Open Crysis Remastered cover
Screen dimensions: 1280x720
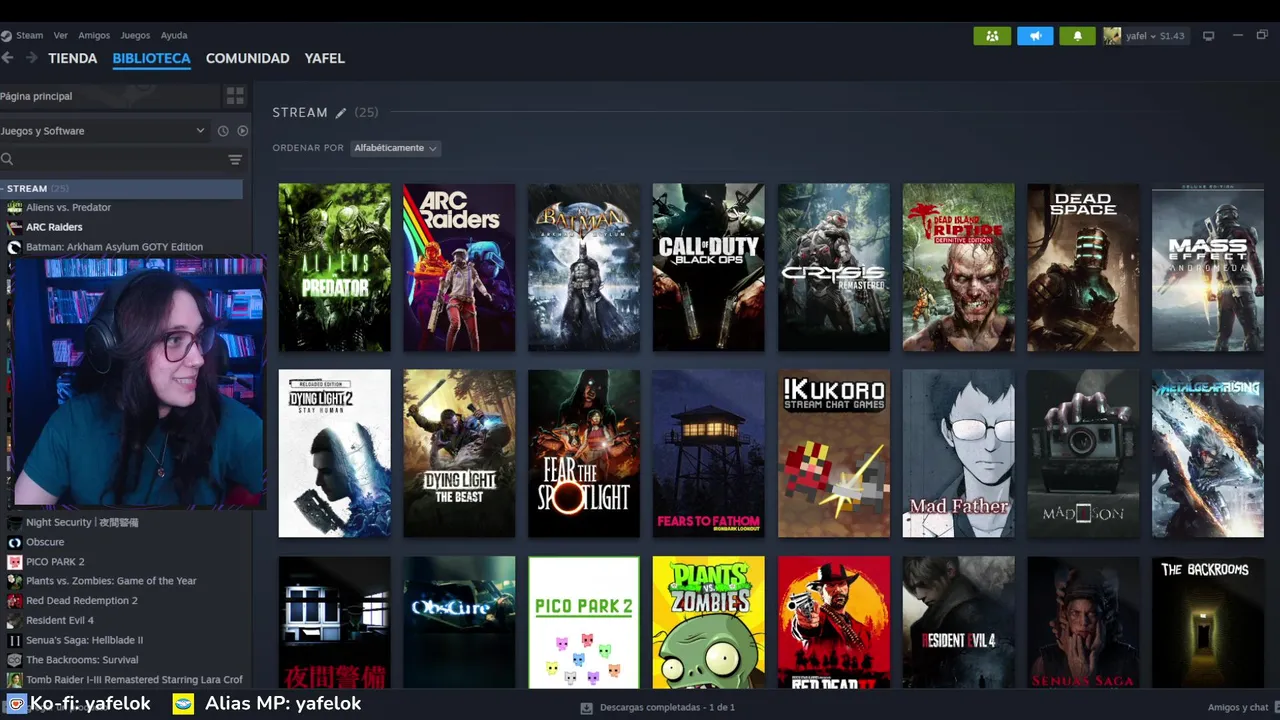[833, 267]
